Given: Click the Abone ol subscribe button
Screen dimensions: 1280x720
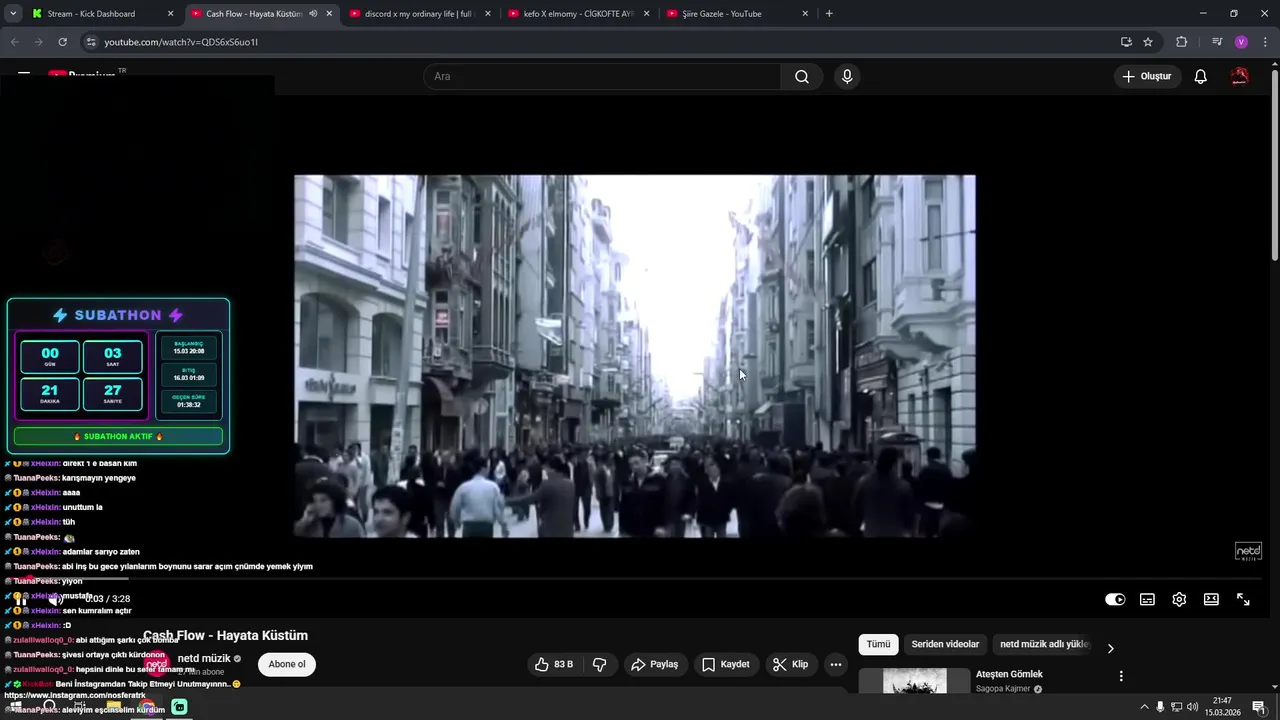Looking at the screenshot, I should 287,664.
